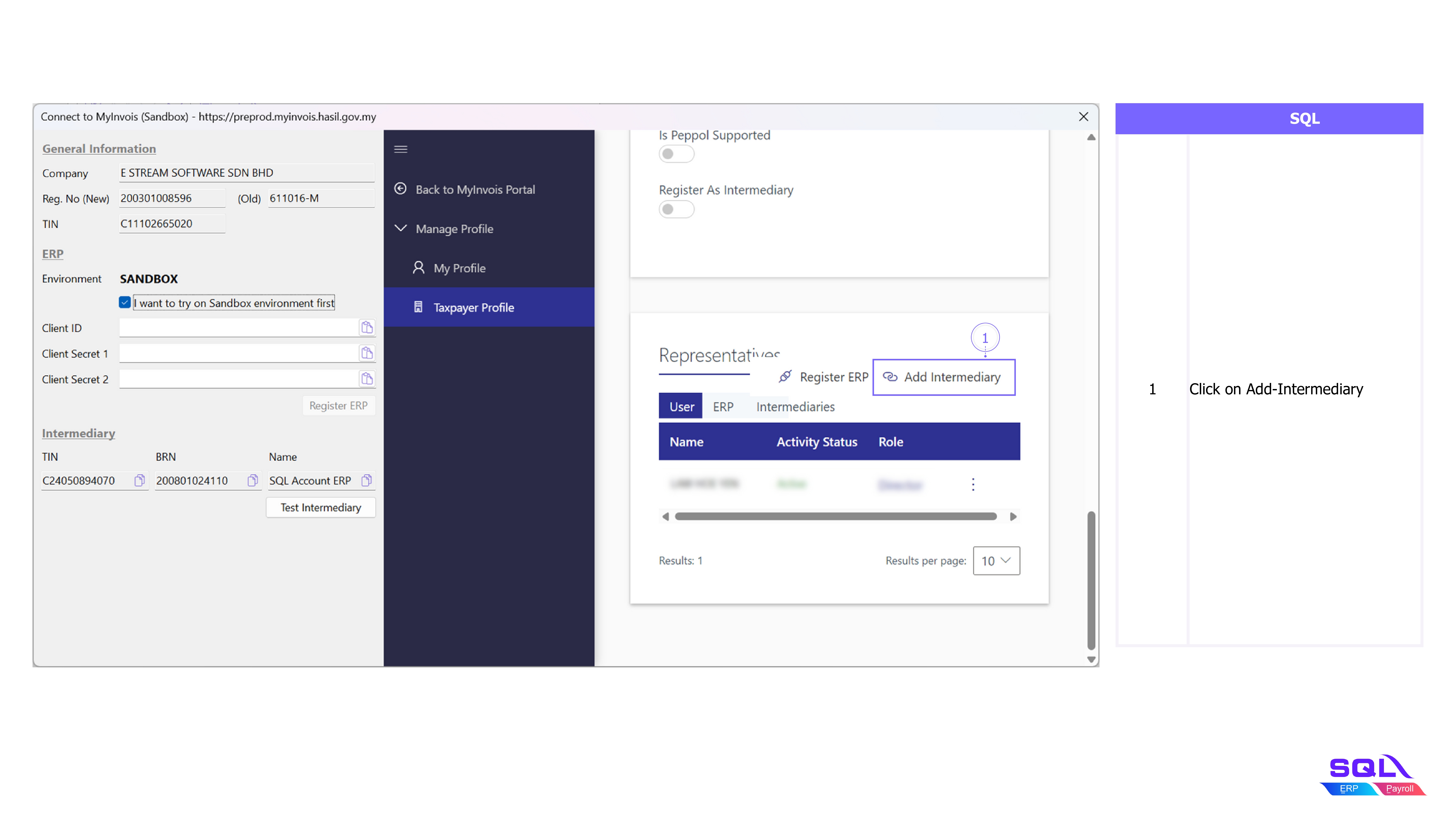Copy the intermediary TIN value icon

coord(139,480)
